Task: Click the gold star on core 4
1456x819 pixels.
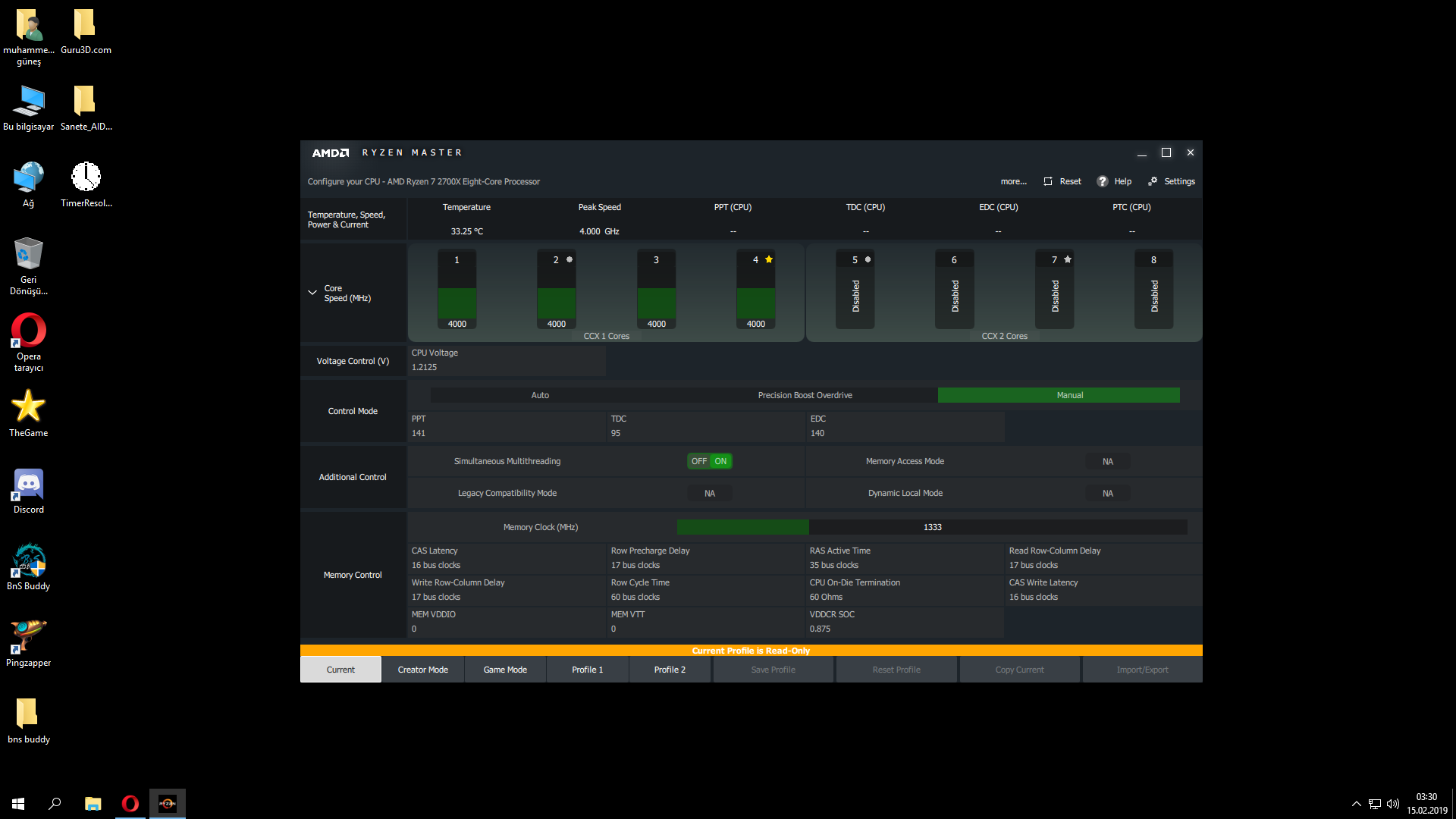Action: pos(769,259)
